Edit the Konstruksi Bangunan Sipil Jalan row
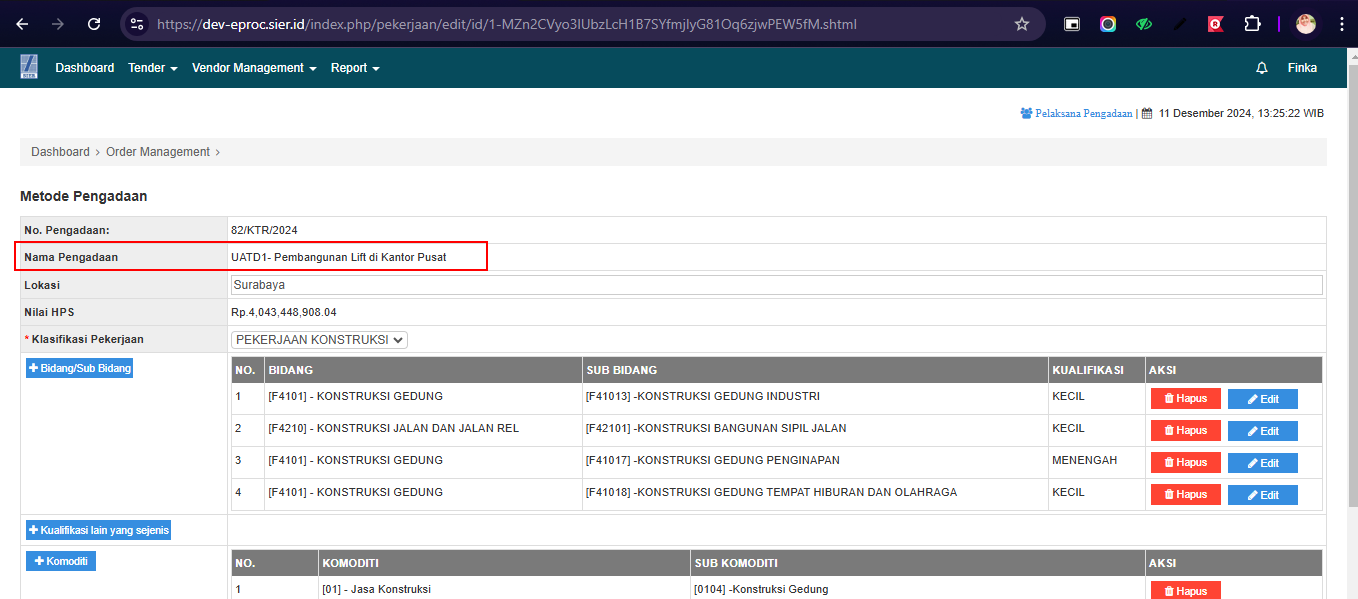Screen dimensions: 1358x599 coord(1262,431)
